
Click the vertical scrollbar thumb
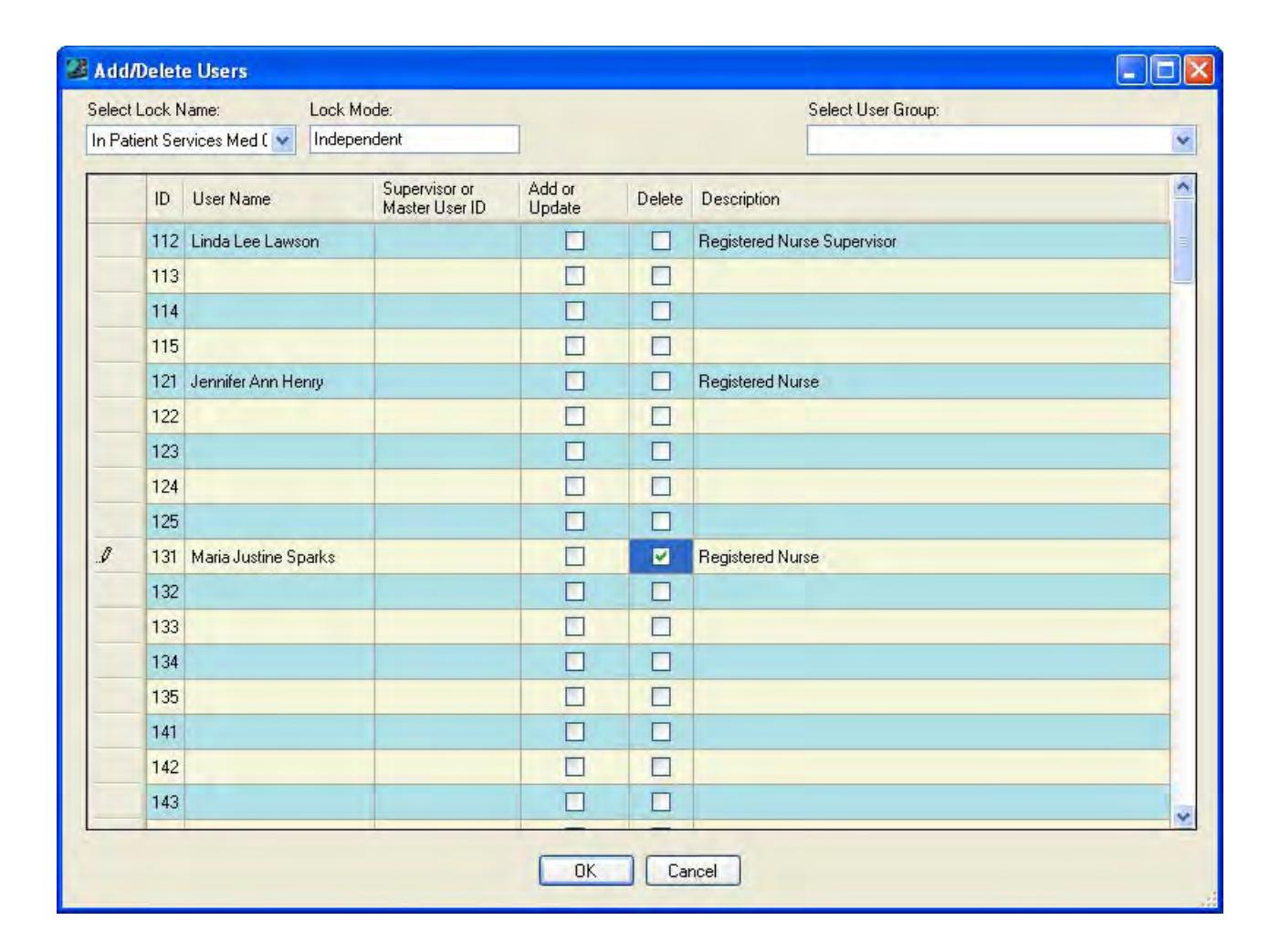[1183, 241]
